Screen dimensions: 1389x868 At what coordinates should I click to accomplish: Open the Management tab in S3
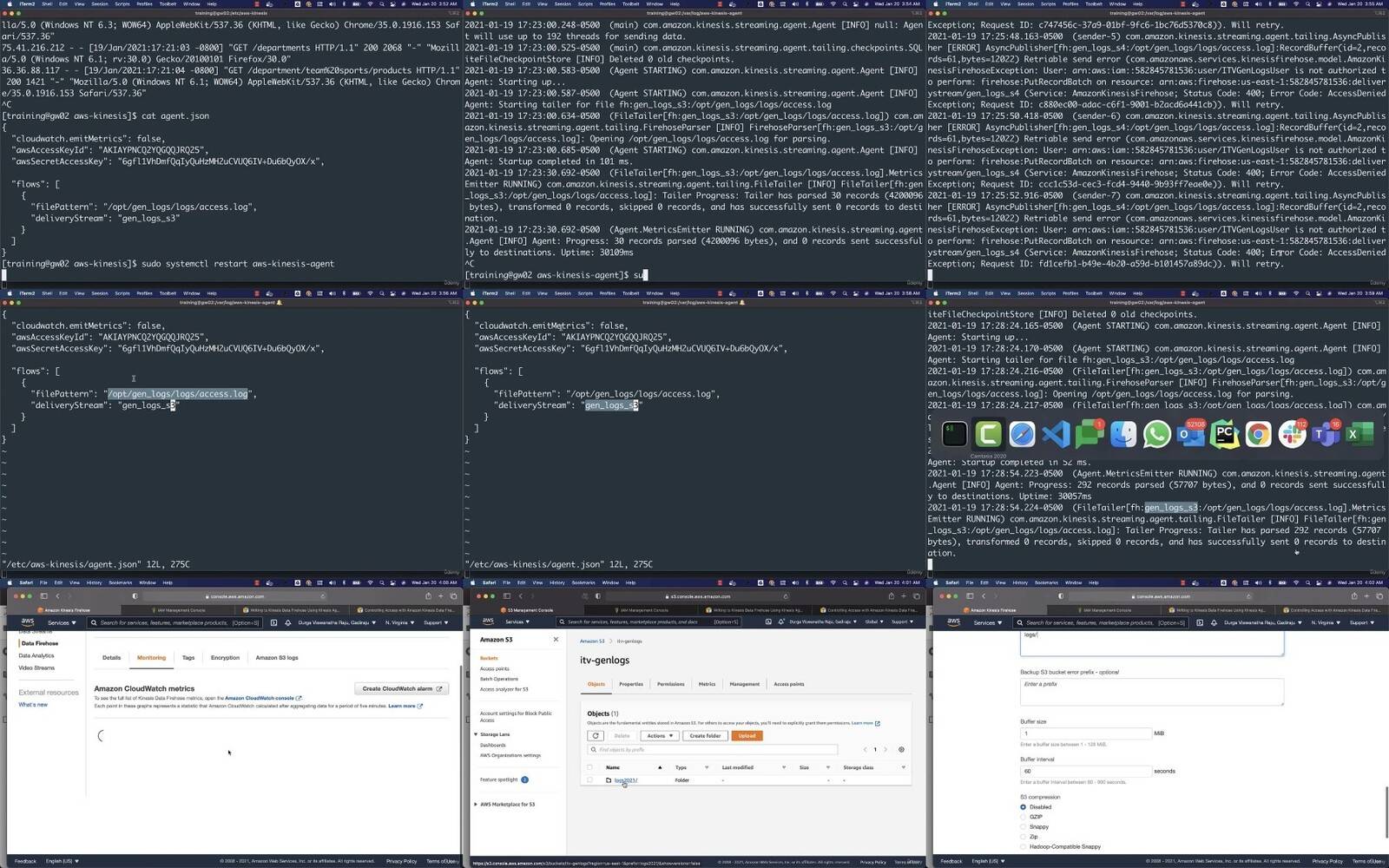point(744,684)
